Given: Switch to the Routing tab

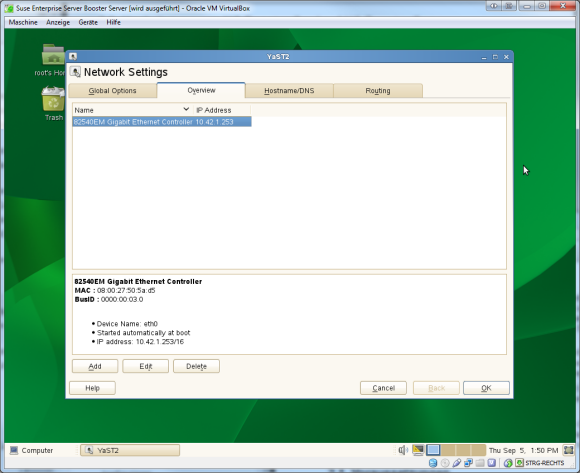Looking at the screenshot, I should [378, 91].
